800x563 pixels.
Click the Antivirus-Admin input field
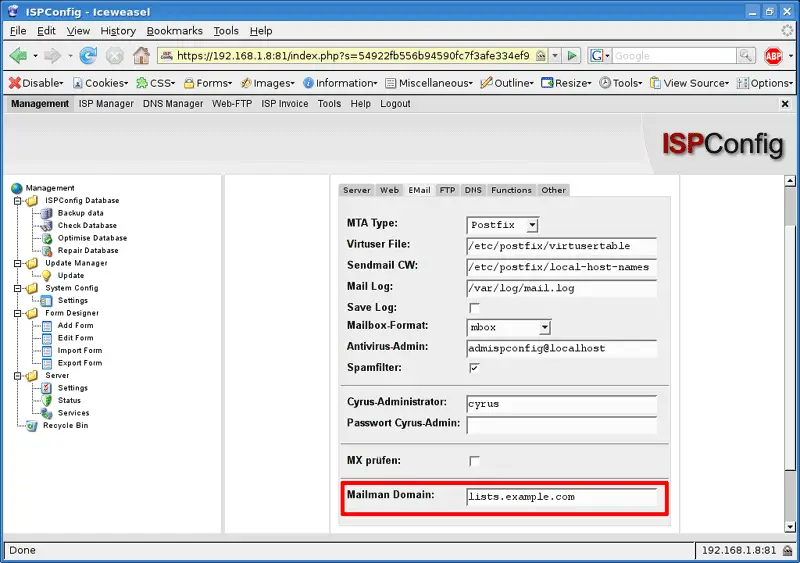[x=562, y=349]
